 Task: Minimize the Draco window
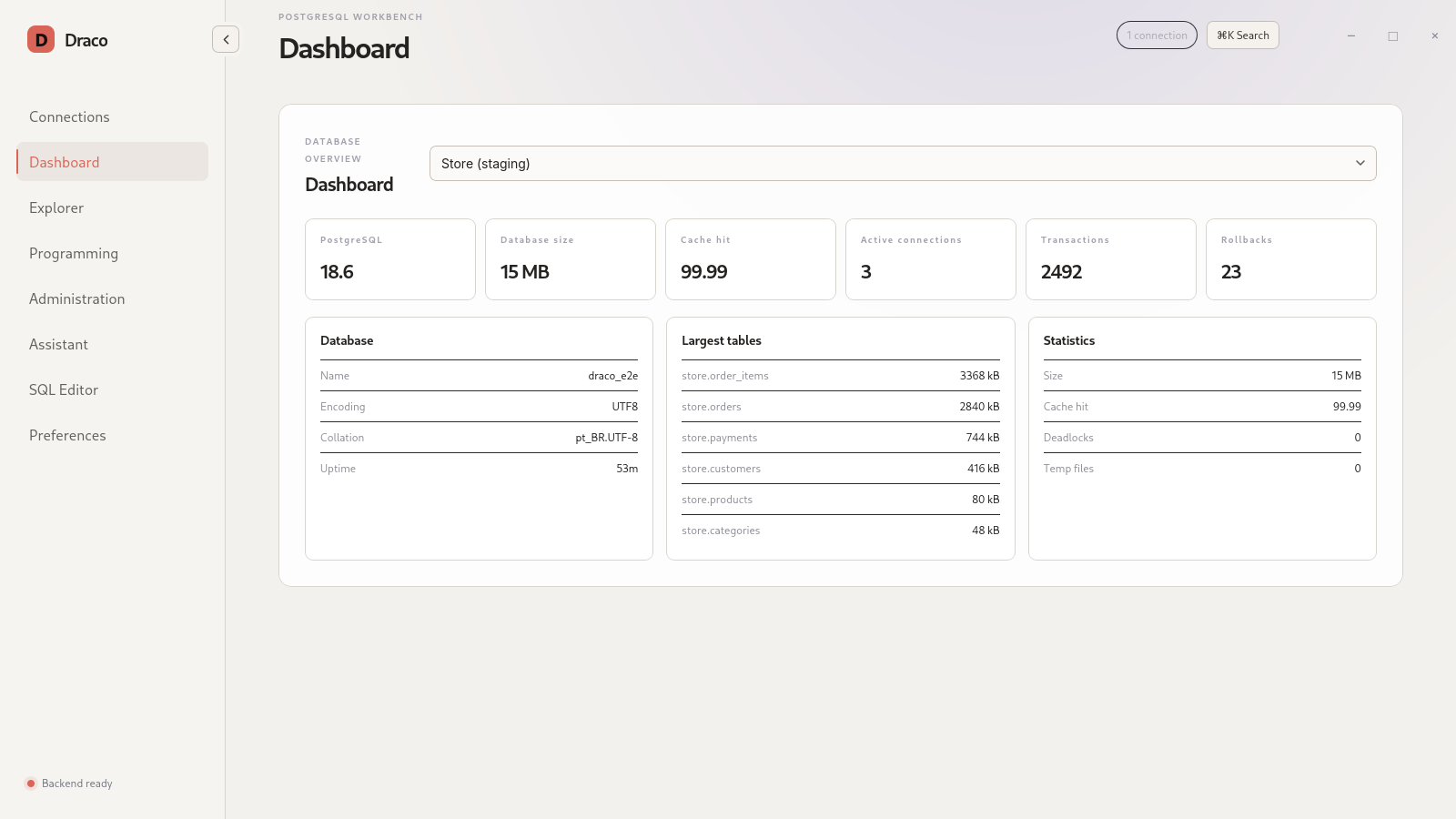tap(1351, 36)
